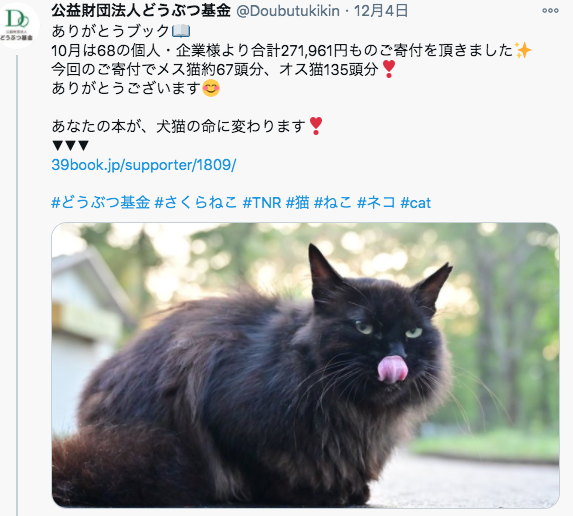Viewport: 573px width, 516px height.
Task: Open the hiragana hashtag #ねこ
Action: (x=333, y=202)
